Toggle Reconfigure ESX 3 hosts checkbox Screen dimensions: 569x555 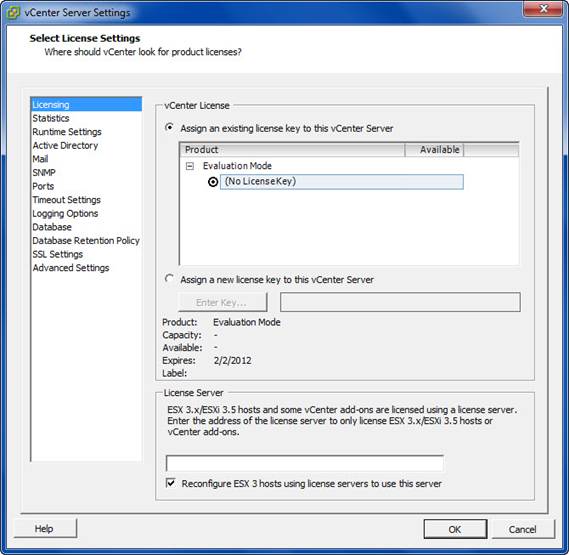coord(170,483)
